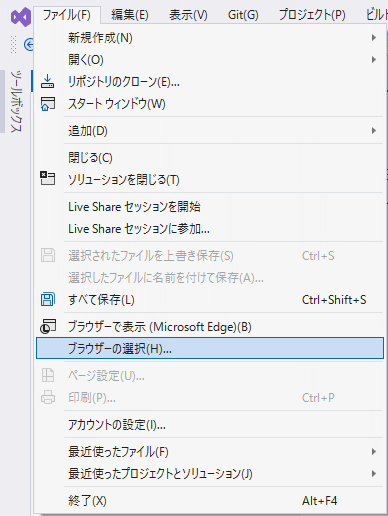Click the view in browser icon

48,326
